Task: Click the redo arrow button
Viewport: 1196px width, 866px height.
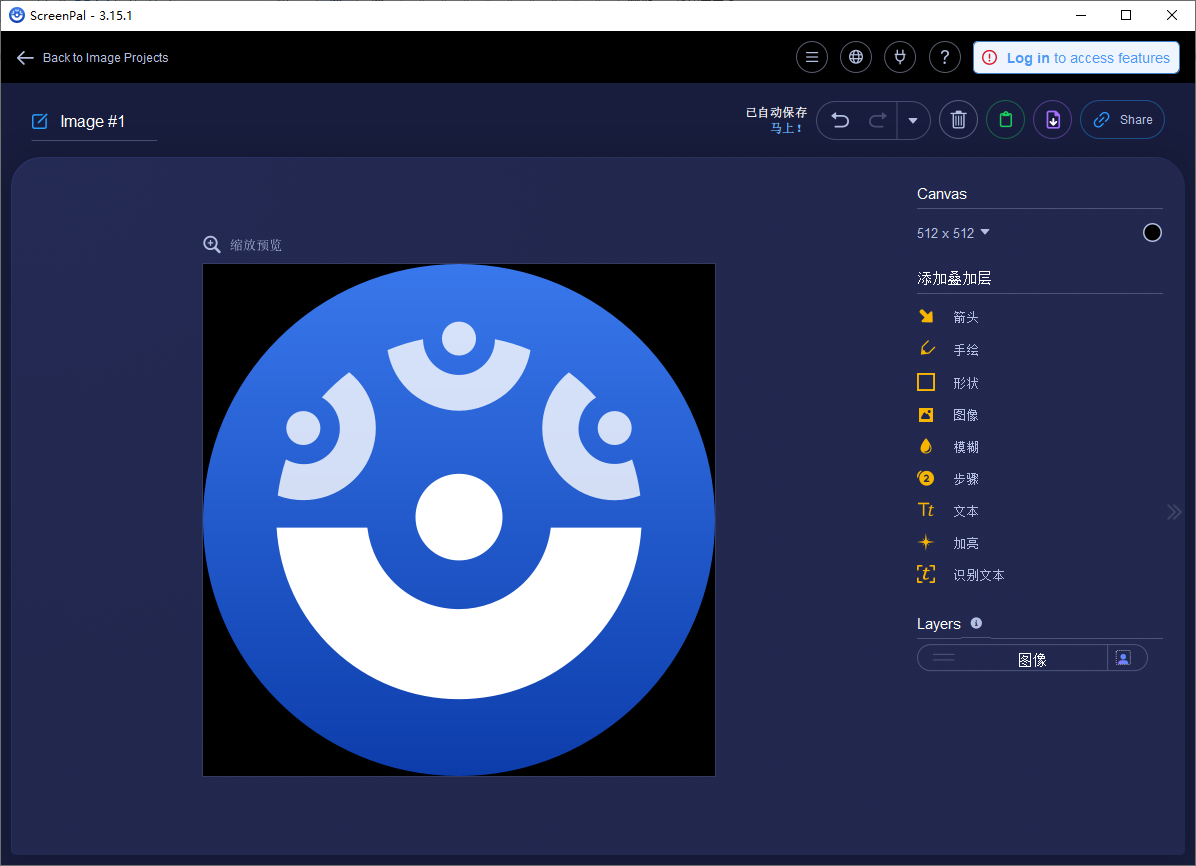Action: [877, 121]
